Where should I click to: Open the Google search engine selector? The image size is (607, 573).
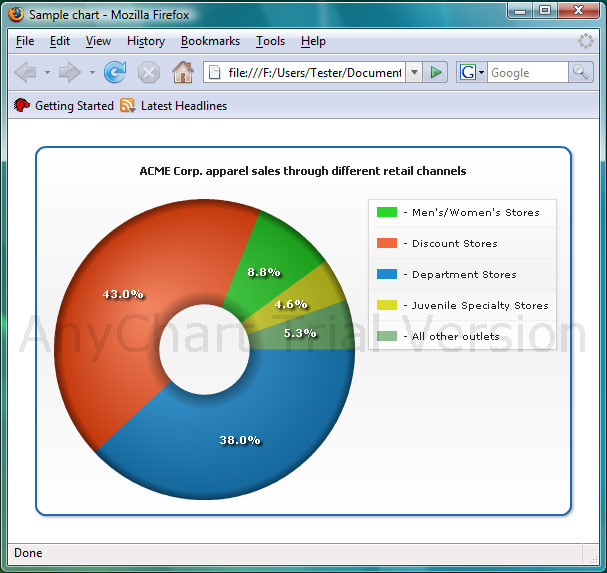[471, 72]
